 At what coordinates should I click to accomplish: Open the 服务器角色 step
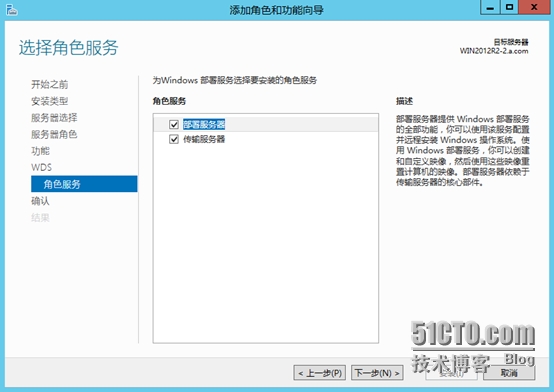click(x=54, y=134)
